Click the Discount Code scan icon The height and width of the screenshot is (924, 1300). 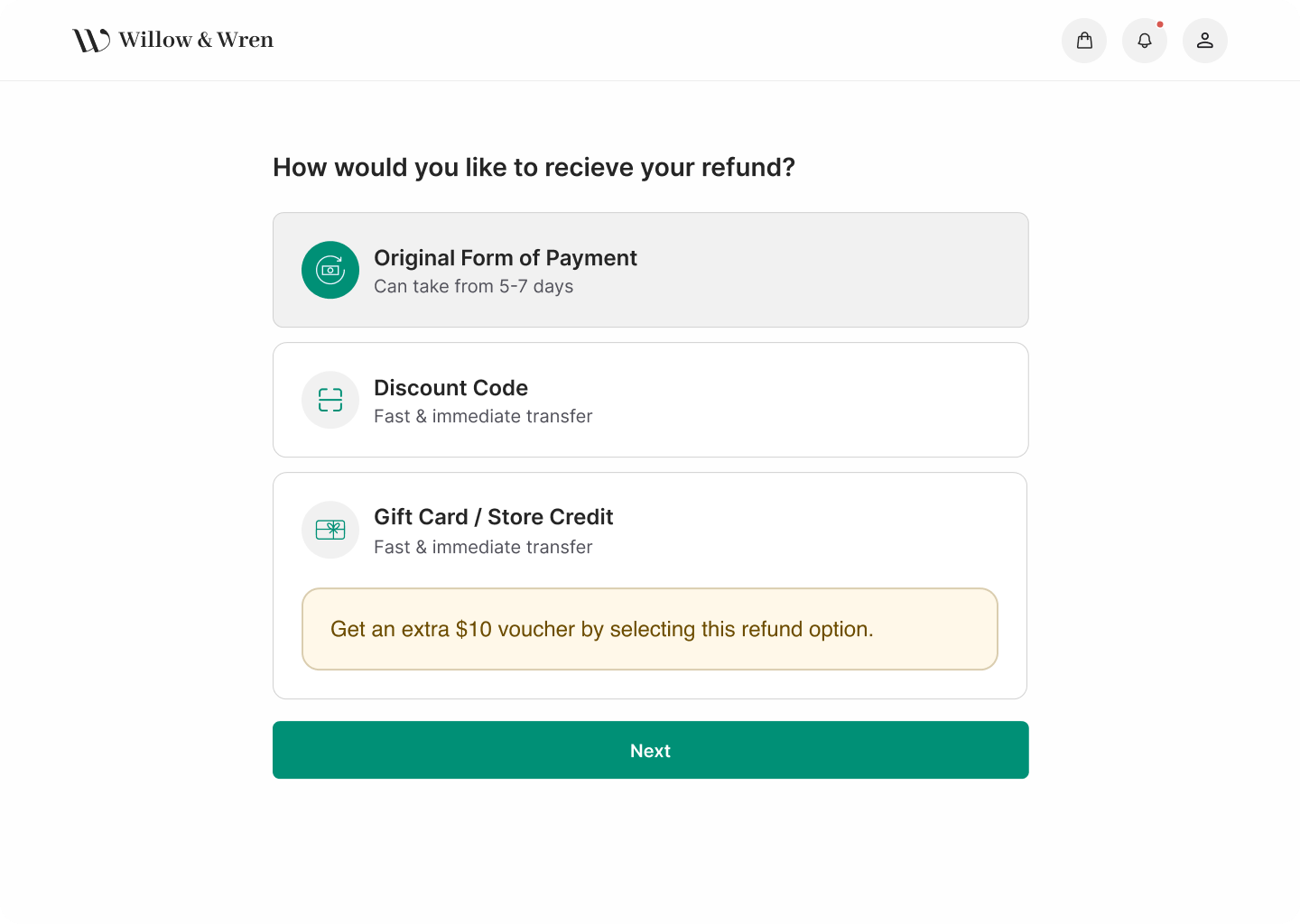330,400
